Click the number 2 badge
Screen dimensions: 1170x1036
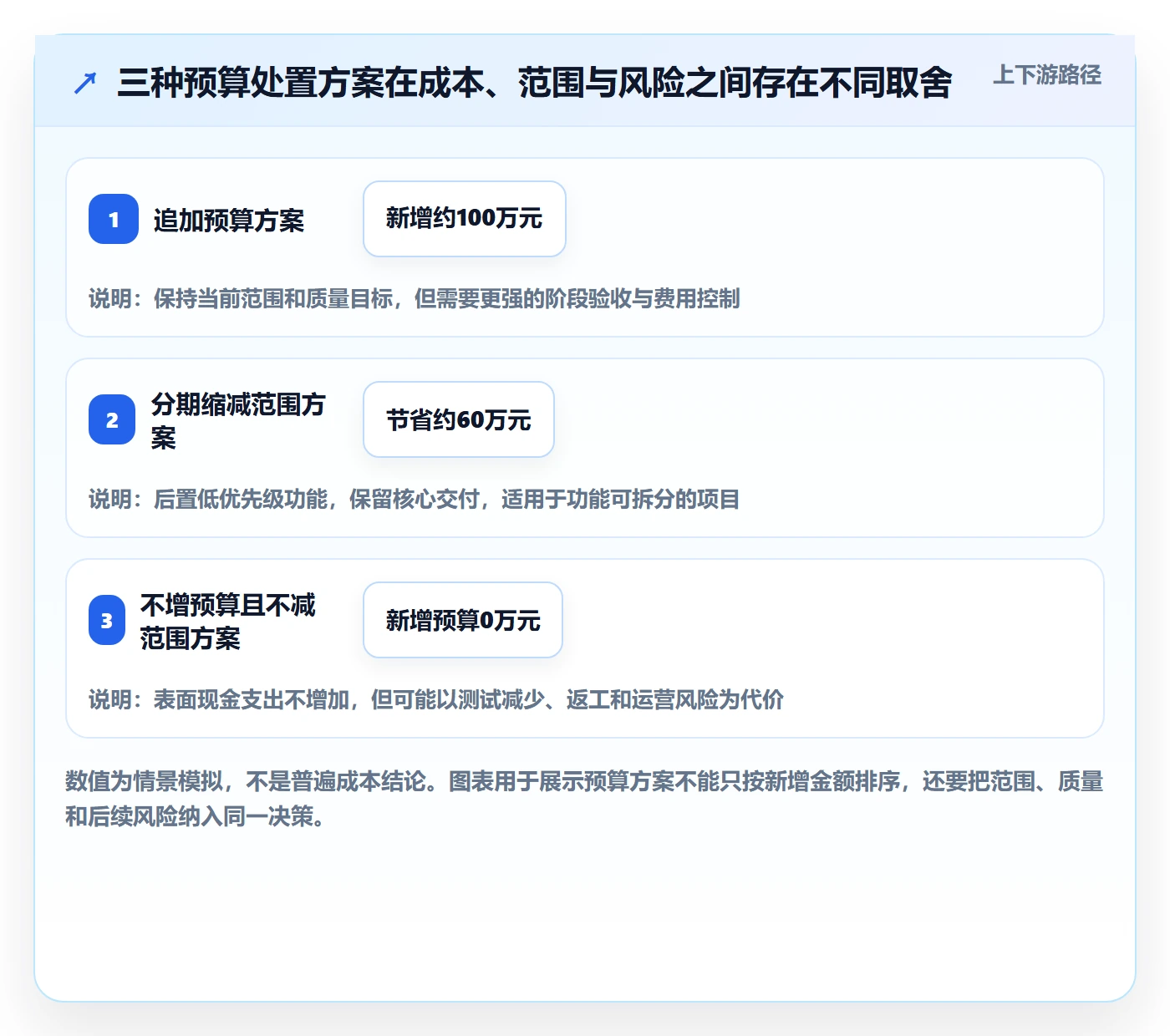(x=112, y=419)
